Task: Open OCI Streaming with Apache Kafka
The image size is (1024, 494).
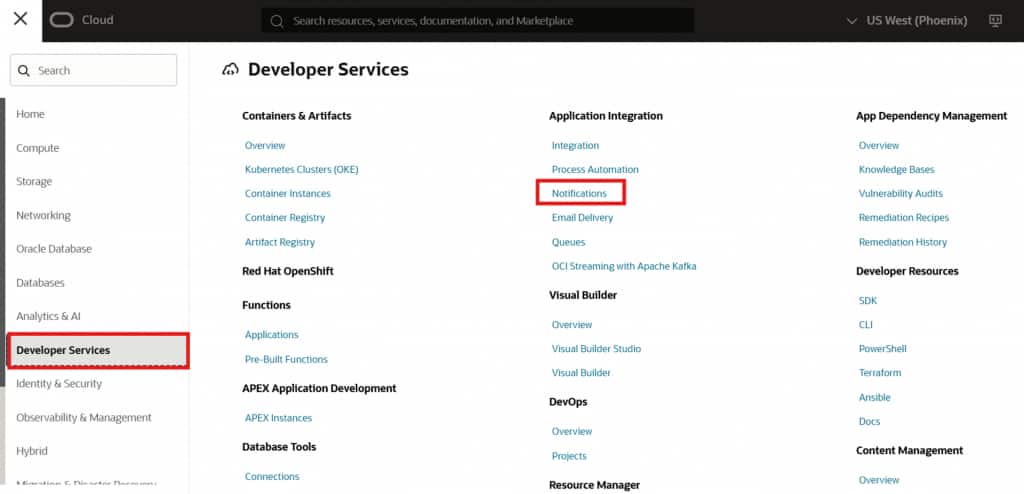Action: point(624,266)
